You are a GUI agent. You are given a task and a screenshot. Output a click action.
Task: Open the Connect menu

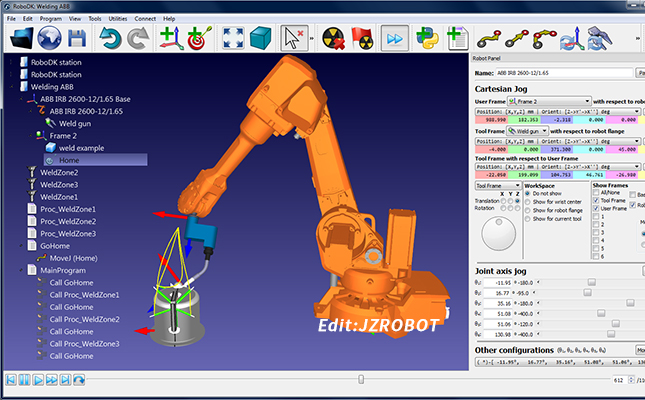(x=148, y=18)
